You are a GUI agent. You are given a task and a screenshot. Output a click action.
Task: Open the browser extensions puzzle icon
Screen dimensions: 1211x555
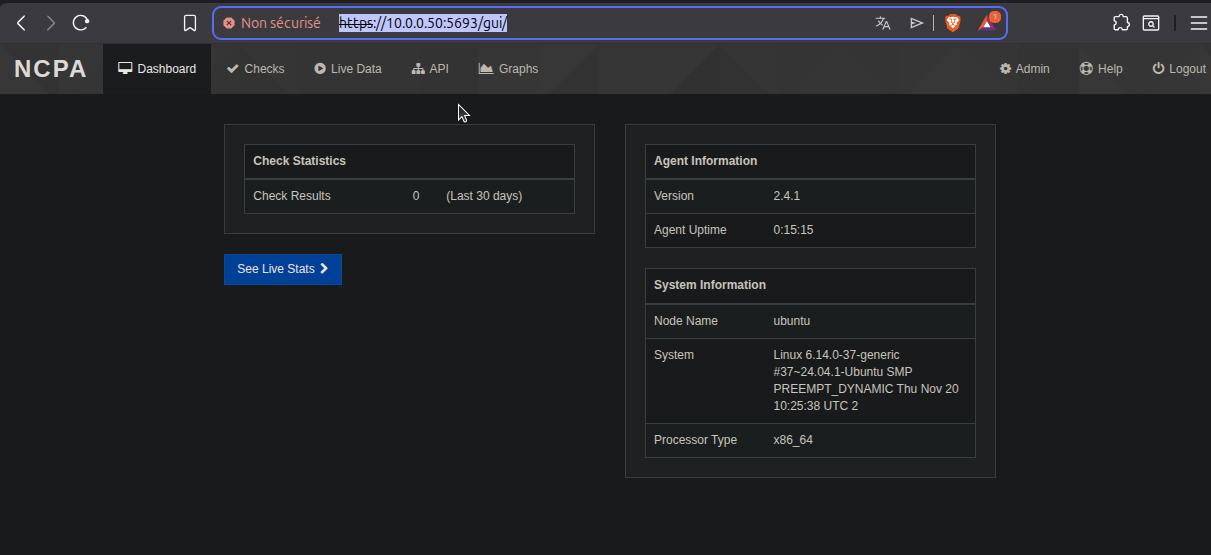coord(1121,23)
